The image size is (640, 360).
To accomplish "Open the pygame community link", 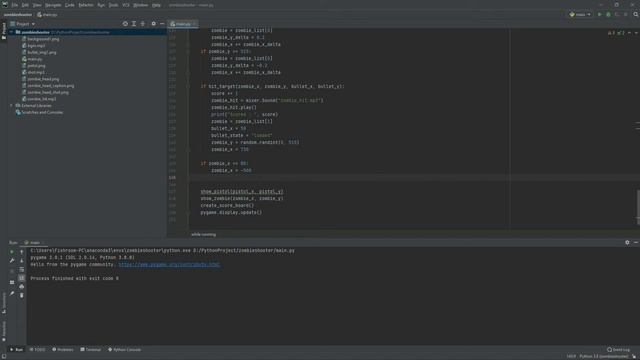I will [169, 264].
